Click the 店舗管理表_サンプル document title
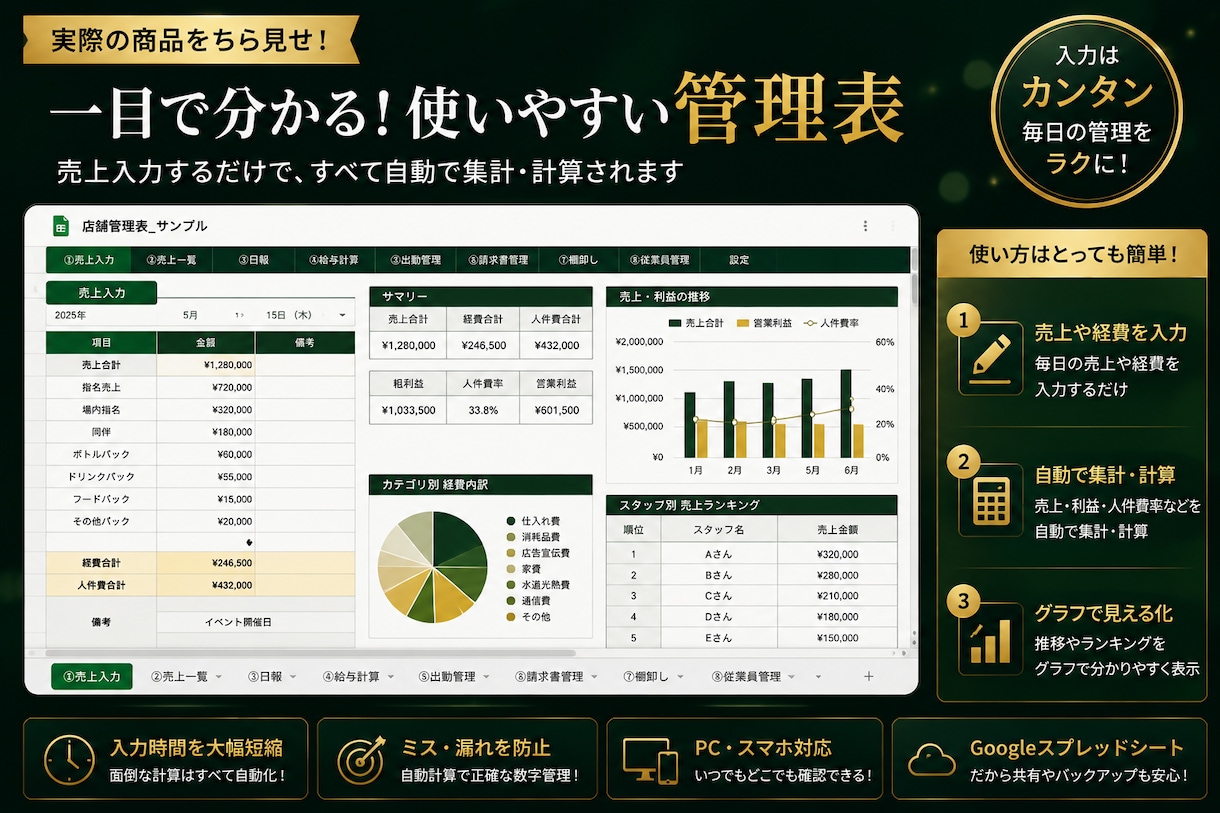Screen dimensions: 1220x813 145,227
